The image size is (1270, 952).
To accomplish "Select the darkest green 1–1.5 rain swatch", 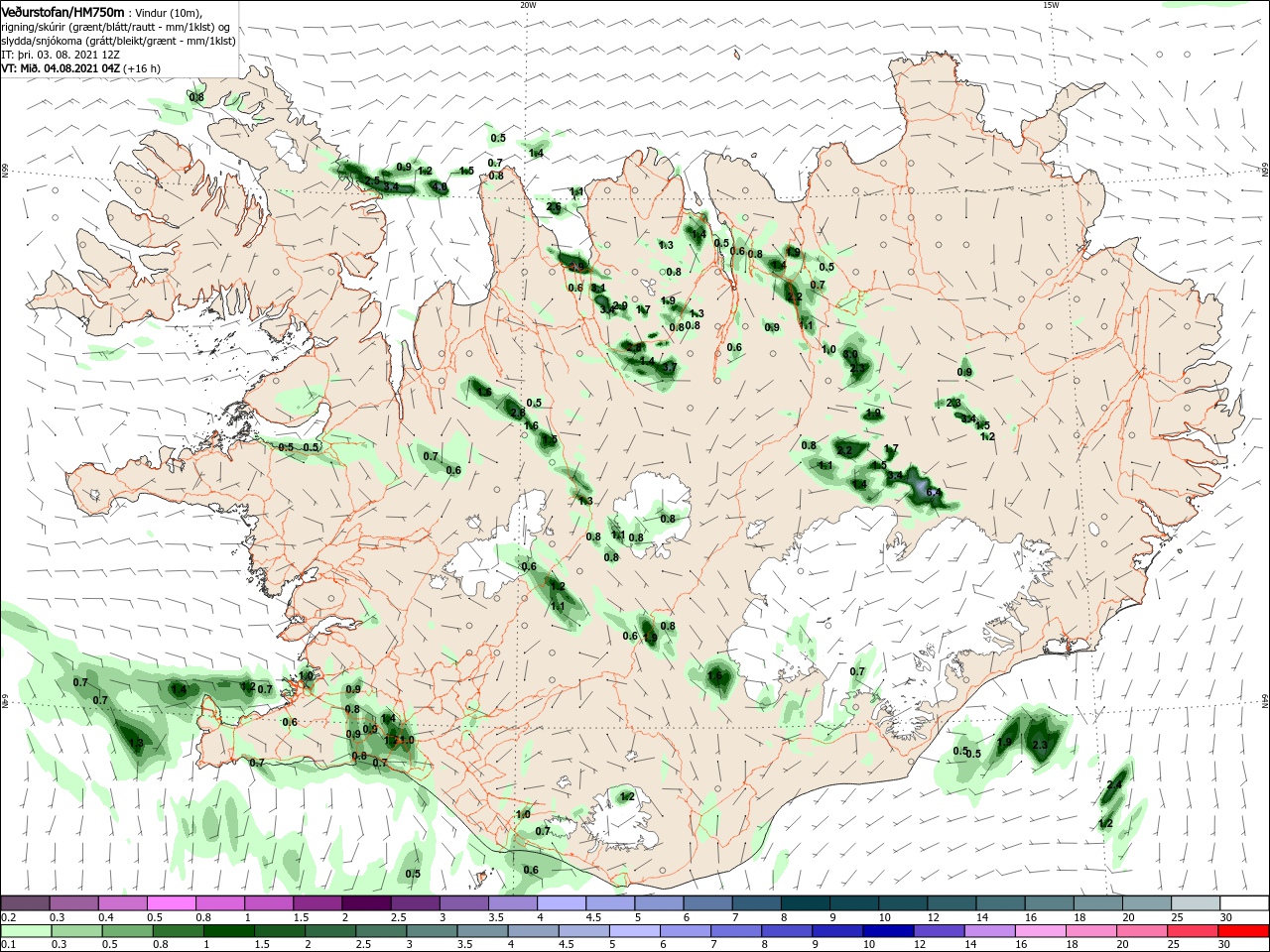I will point(229,931).
